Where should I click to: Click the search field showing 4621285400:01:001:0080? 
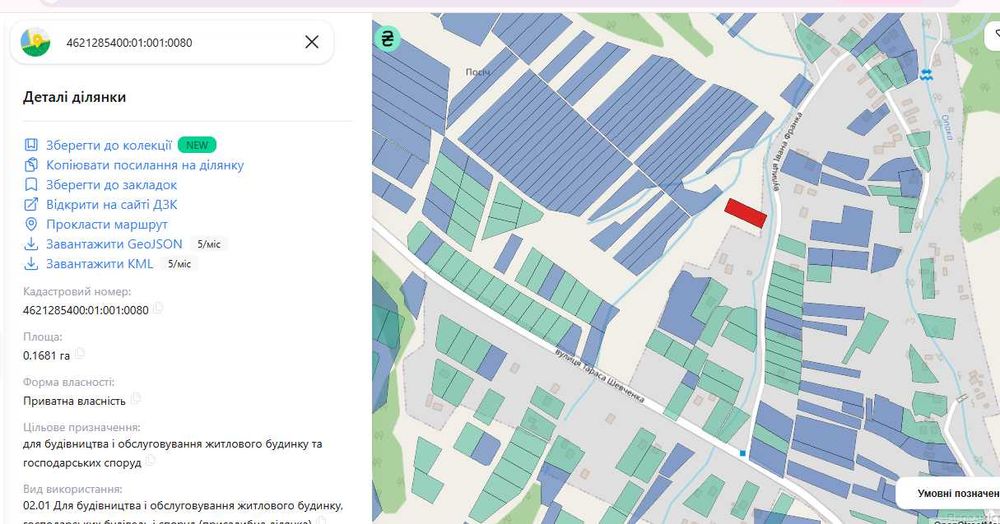pyautogui.click(x=172, y=42)
